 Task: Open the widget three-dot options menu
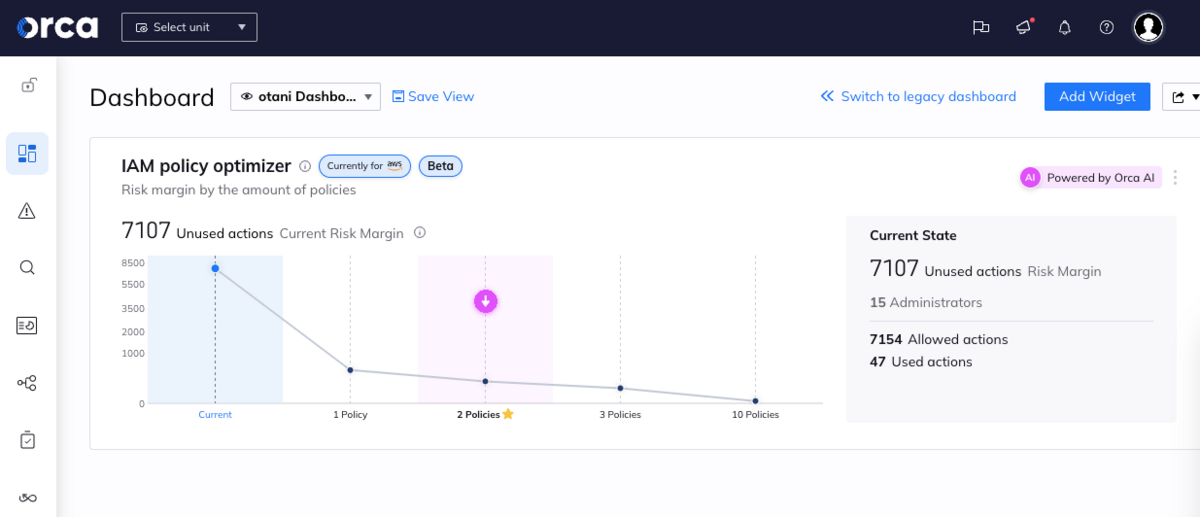click(1175, 178)
